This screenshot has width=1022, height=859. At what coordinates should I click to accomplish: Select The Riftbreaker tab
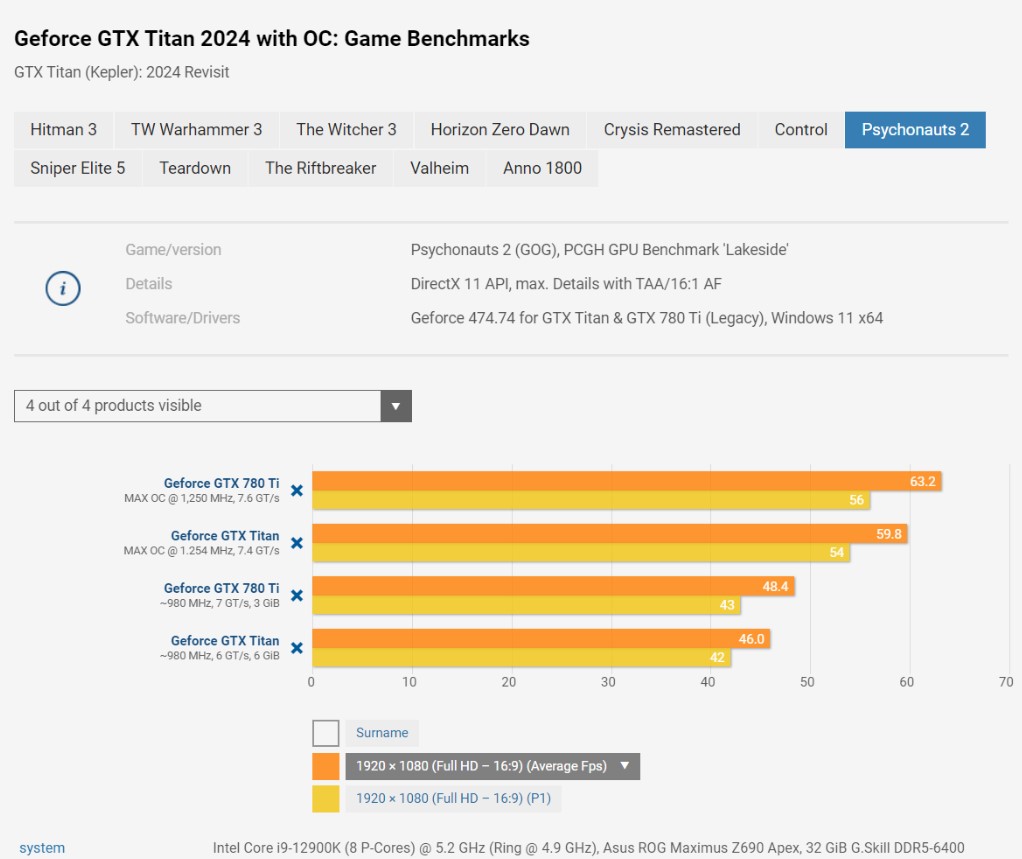tap(321, 168)
